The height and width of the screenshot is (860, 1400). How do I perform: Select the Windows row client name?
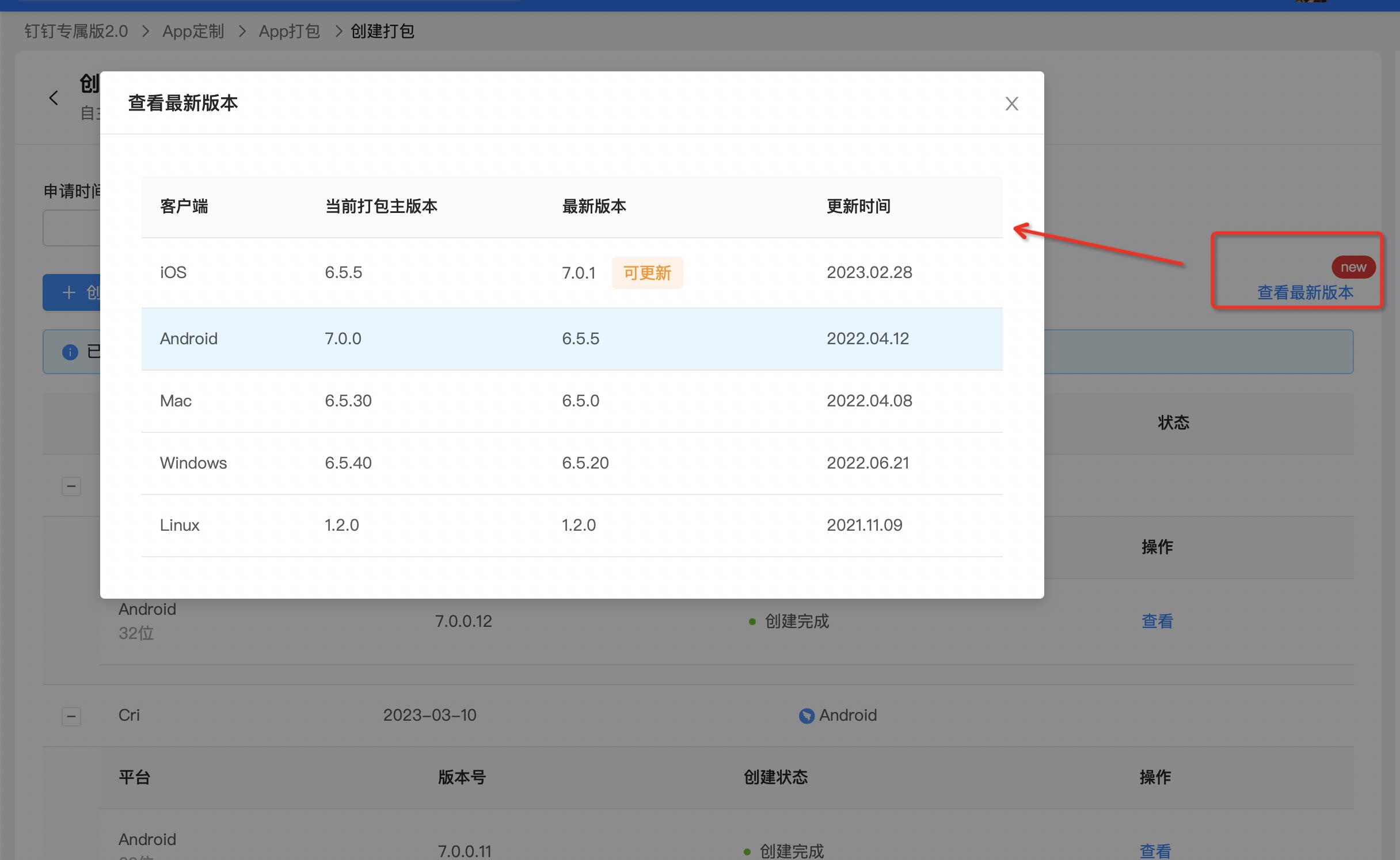coord(193,463)
